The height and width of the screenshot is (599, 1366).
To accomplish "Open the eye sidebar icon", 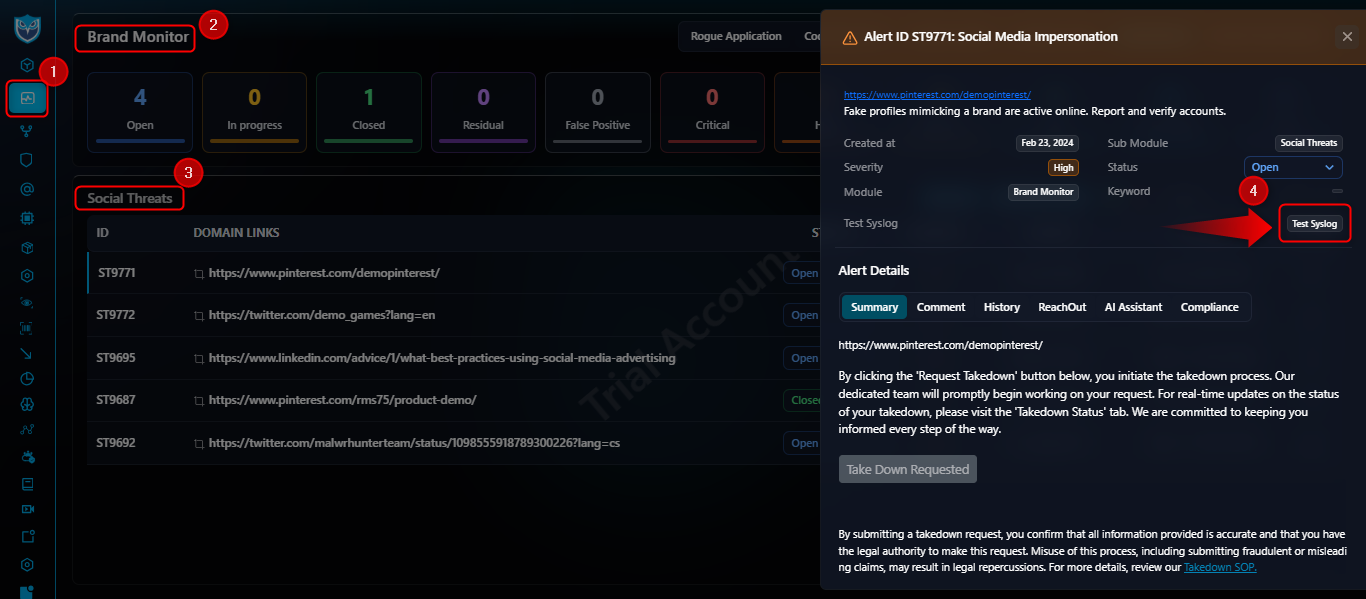I will coord(28,303).
